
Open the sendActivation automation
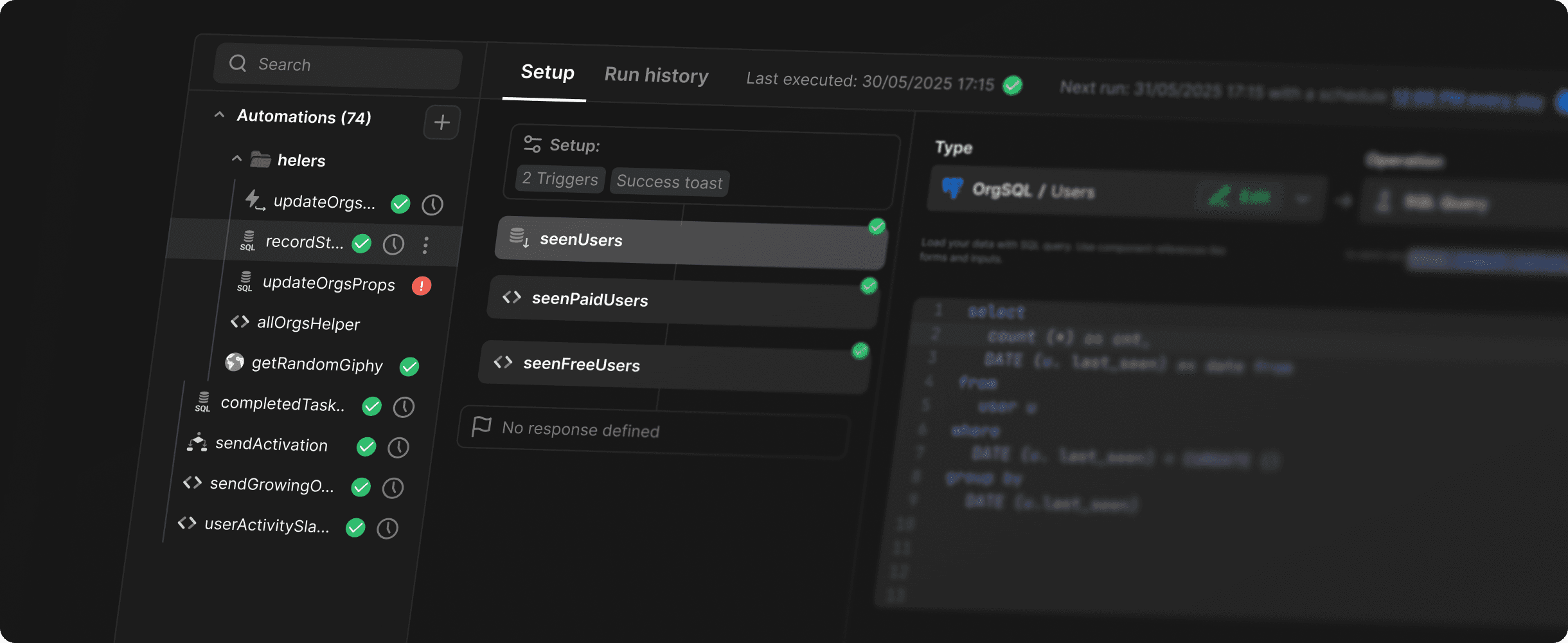(272, 444)
